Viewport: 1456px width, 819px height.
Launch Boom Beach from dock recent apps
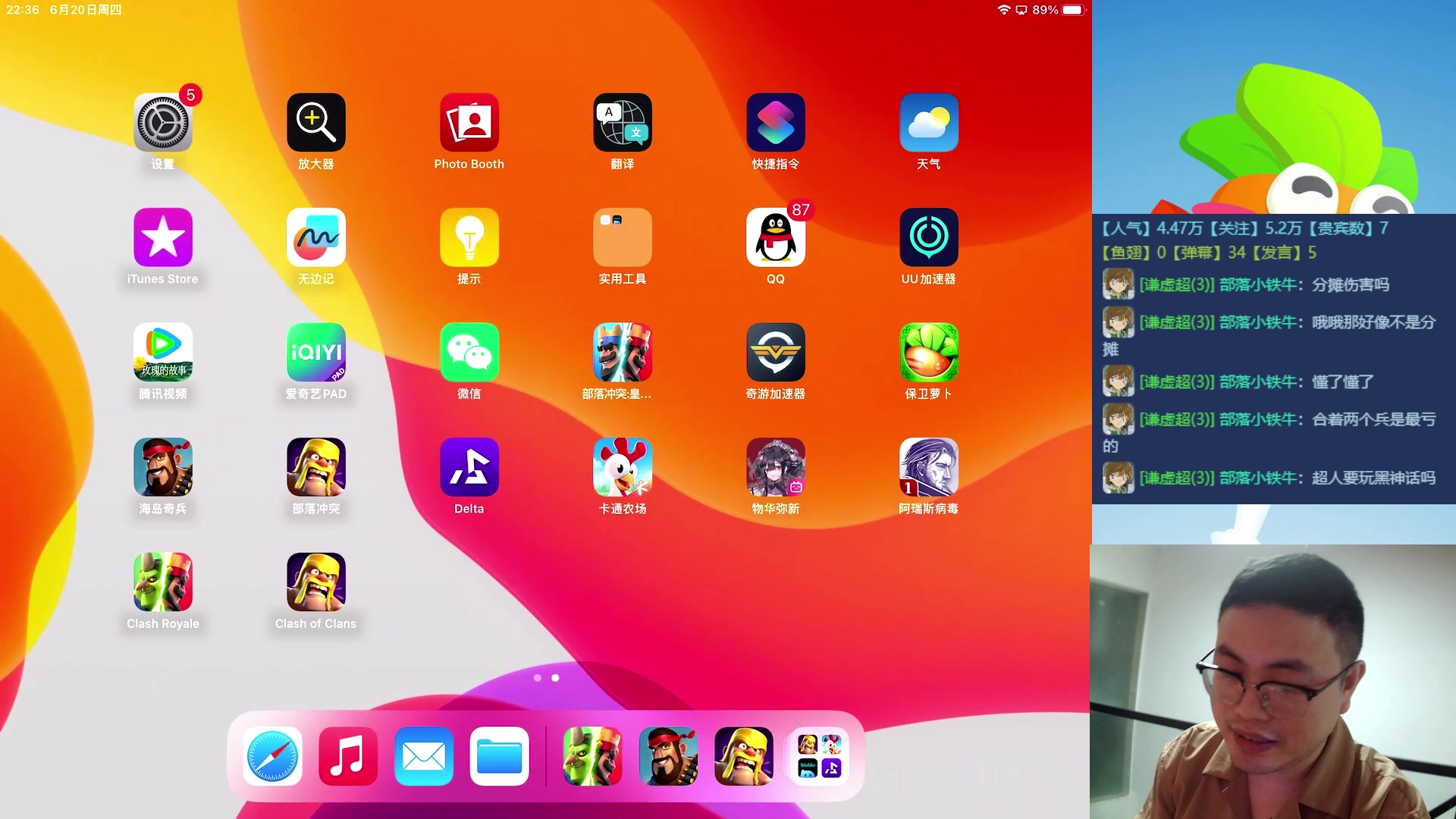668,756
